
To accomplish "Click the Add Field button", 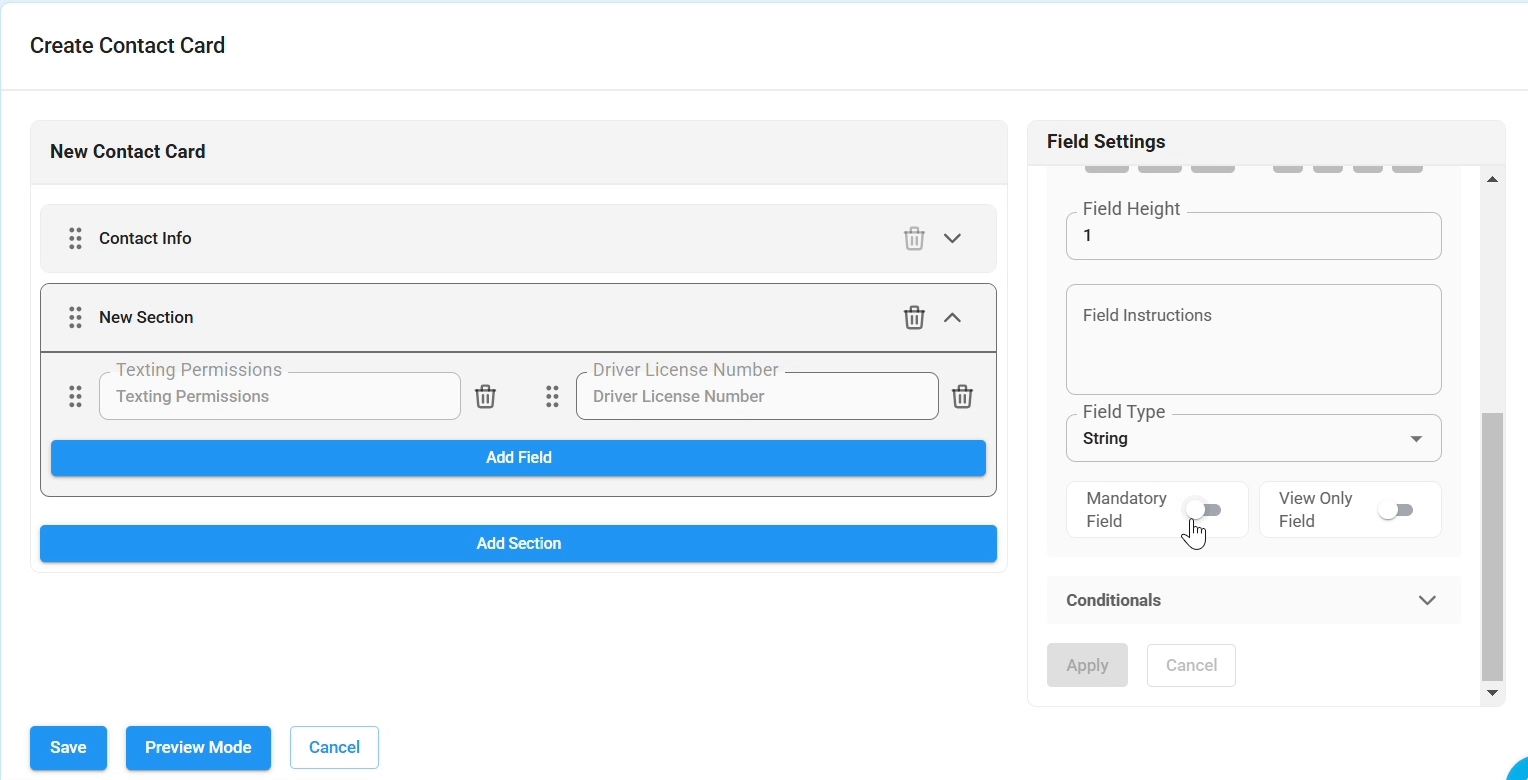I will 518,458.
